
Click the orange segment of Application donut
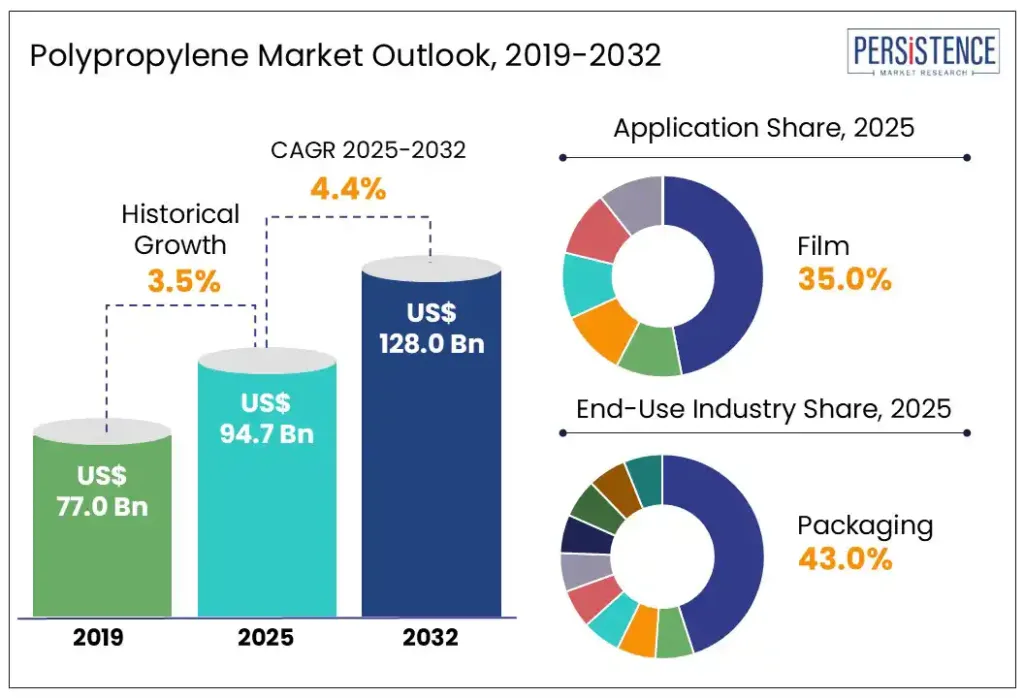point(604,330)
